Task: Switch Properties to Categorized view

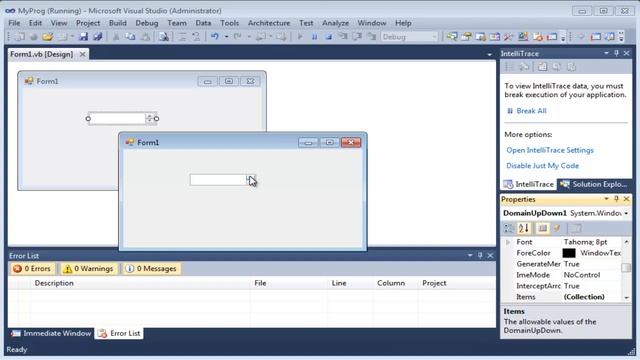Action: (509, 228)
